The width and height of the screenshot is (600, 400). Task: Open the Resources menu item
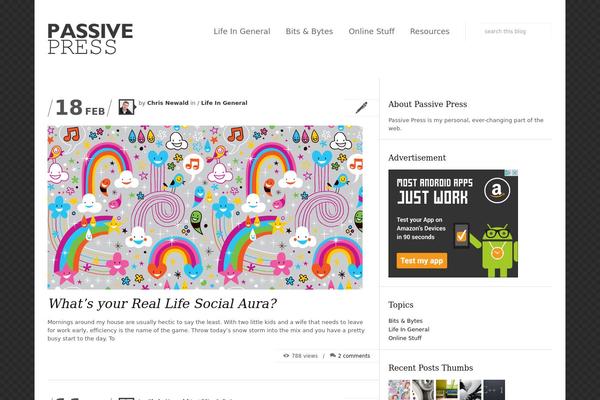tap(430, 31)
